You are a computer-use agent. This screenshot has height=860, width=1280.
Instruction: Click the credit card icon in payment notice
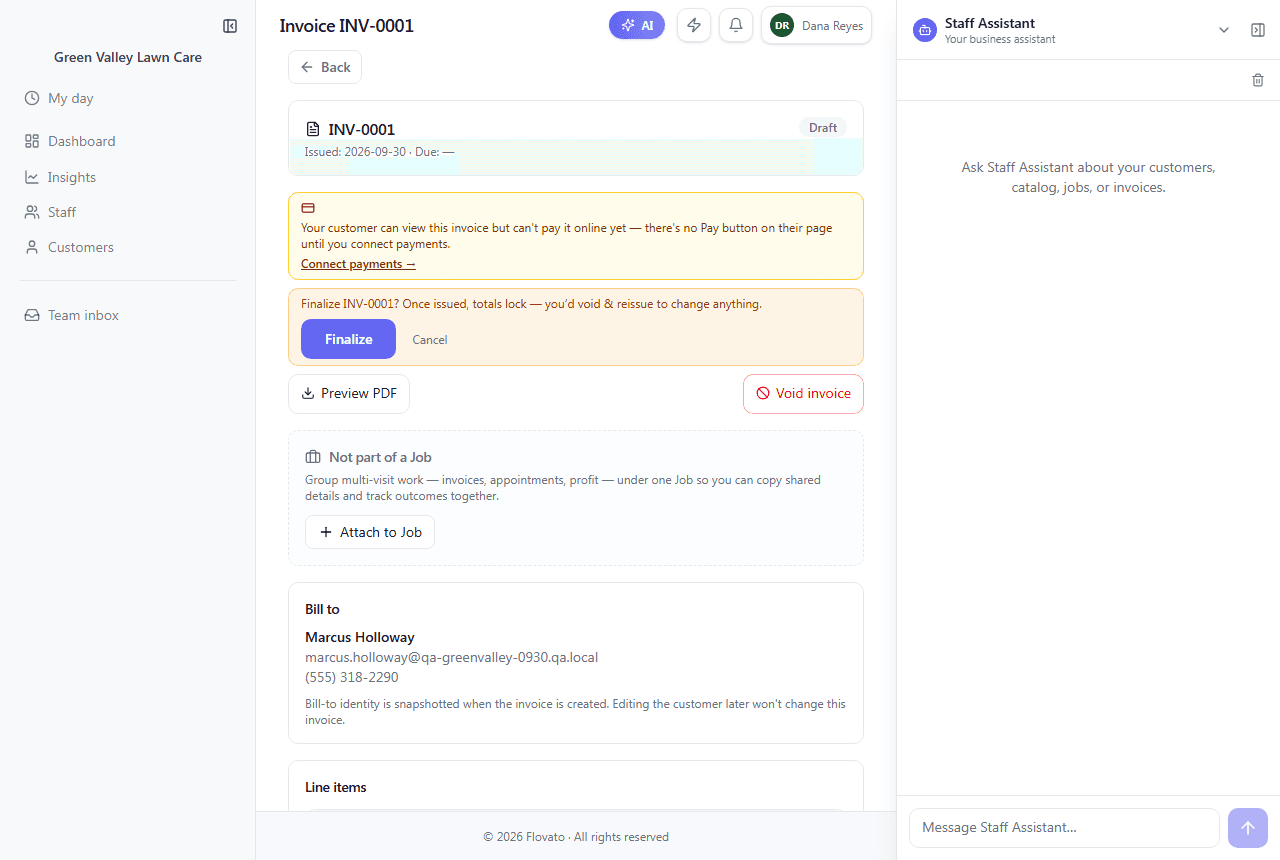[x=308, y=208]
